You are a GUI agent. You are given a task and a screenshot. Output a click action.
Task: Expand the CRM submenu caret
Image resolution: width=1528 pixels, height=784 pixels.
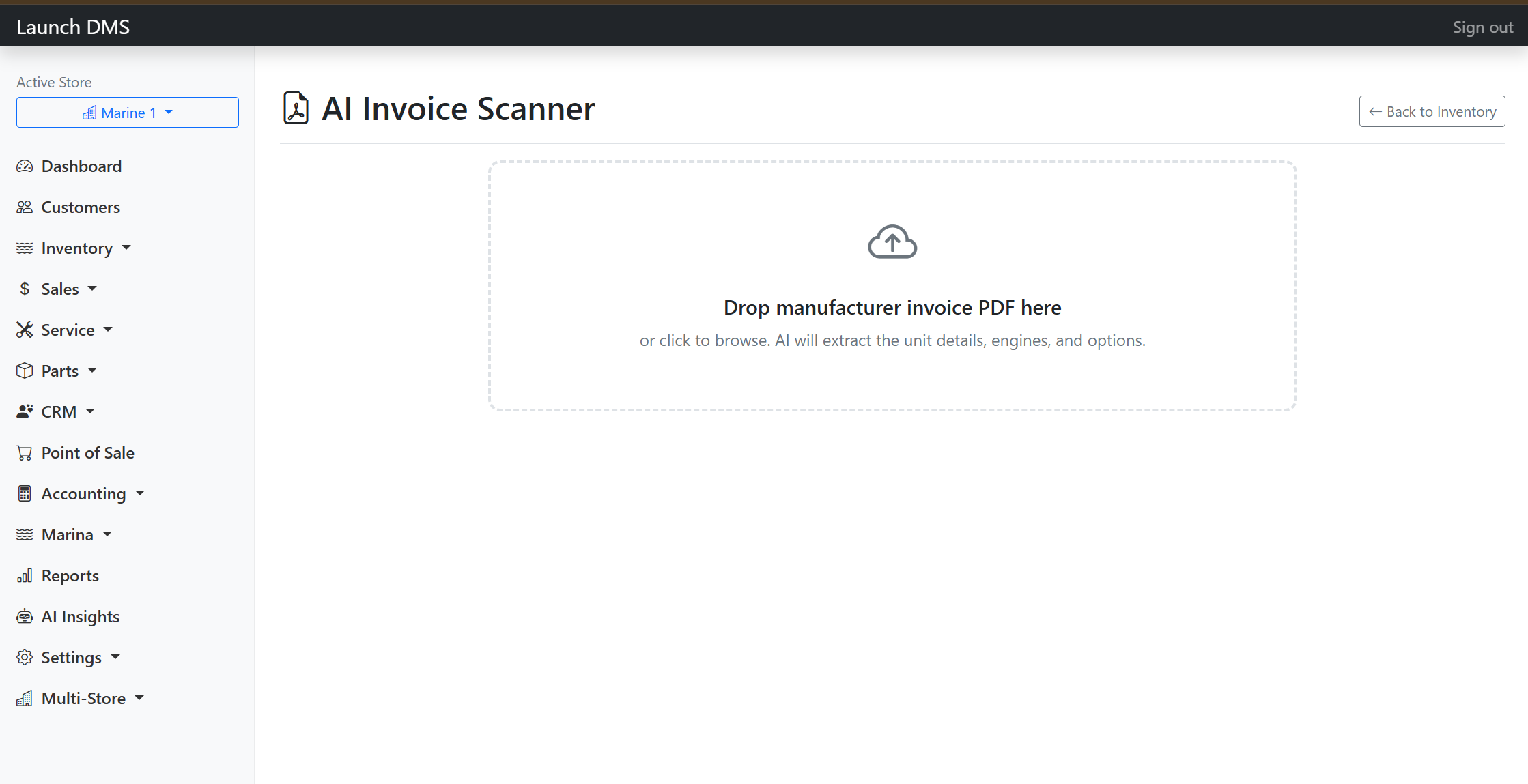click(90, 411)
